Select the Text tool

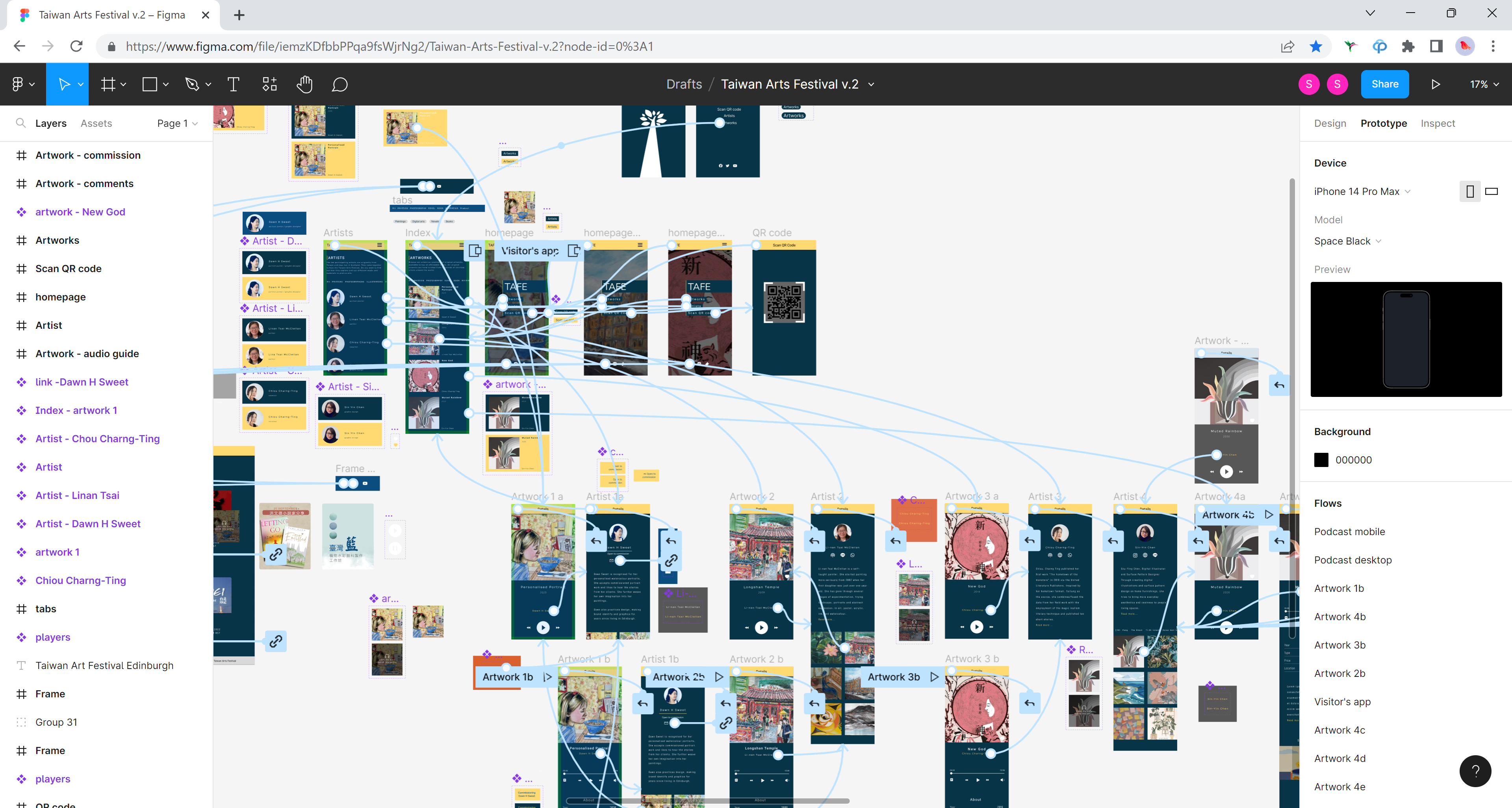(233, 85)
